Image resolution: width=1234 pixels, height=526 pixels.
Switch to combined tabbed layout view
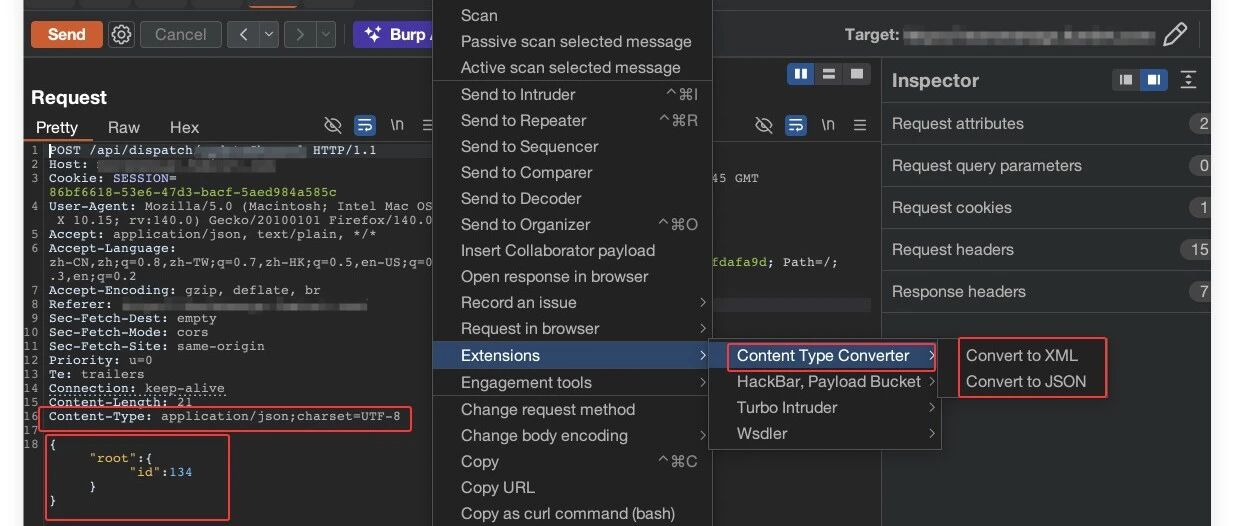click(857, 74)
